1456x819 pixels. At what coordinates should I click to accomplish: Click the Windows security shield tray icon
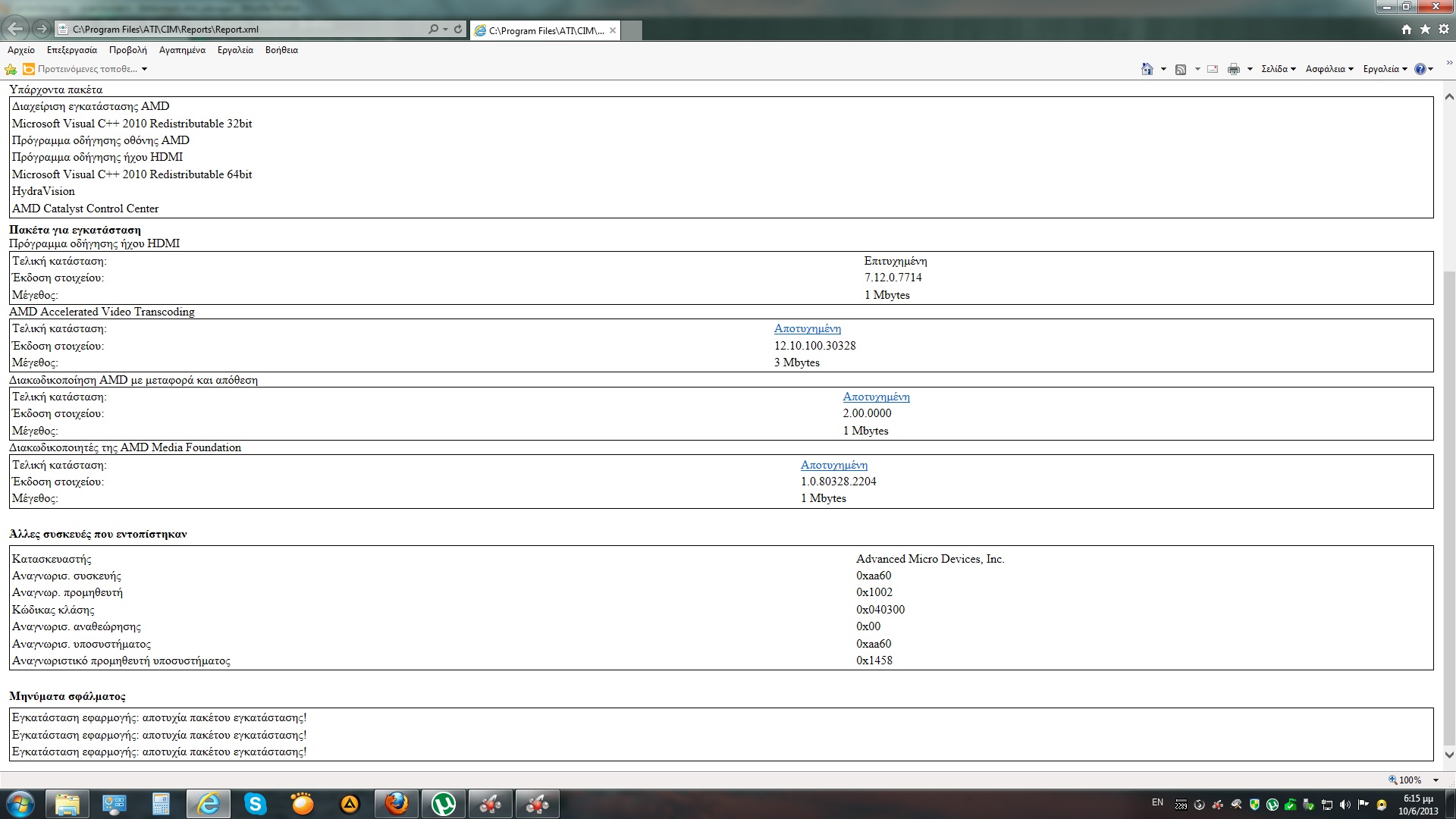click(x=1254, y=805)
